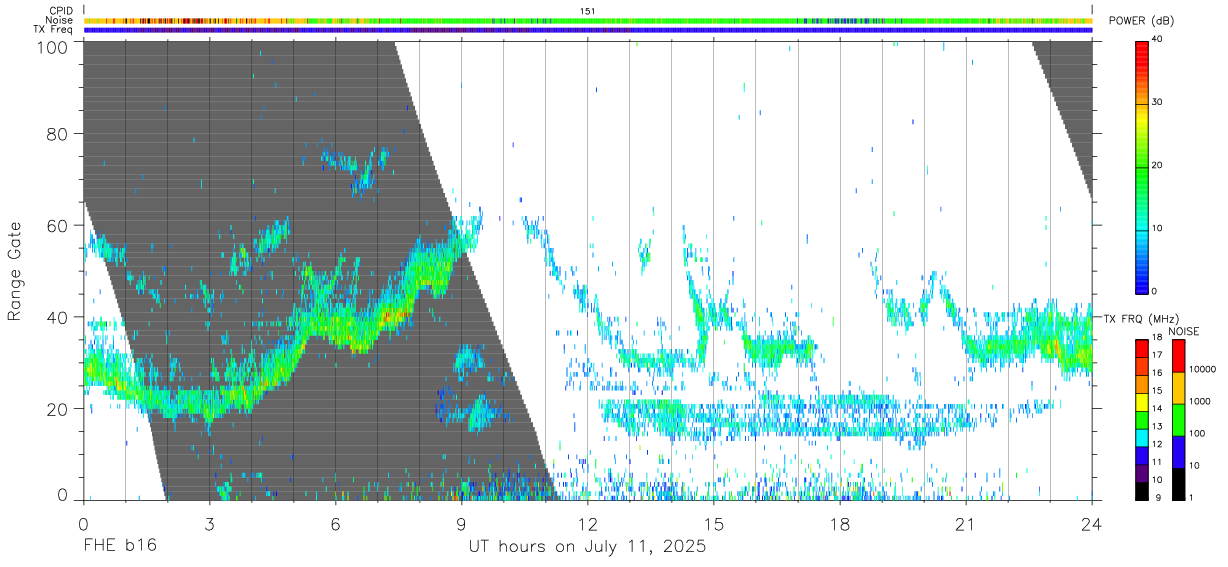Click the 60 tick on the Range Gate axis
1228x567 pixels.
point(57,225)
